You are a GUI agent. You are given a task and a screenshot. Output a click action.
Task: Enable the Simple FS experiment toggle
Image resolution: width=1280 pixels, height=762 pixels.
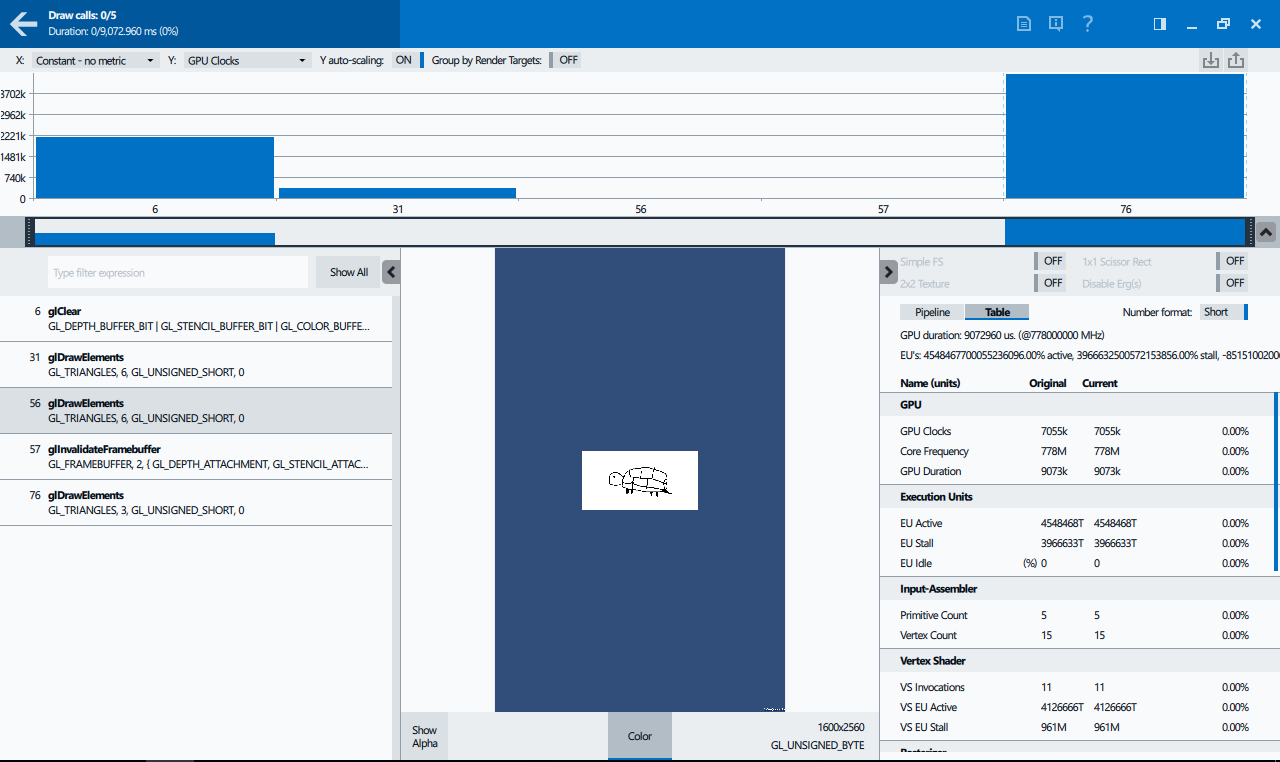pos(1050,261)
